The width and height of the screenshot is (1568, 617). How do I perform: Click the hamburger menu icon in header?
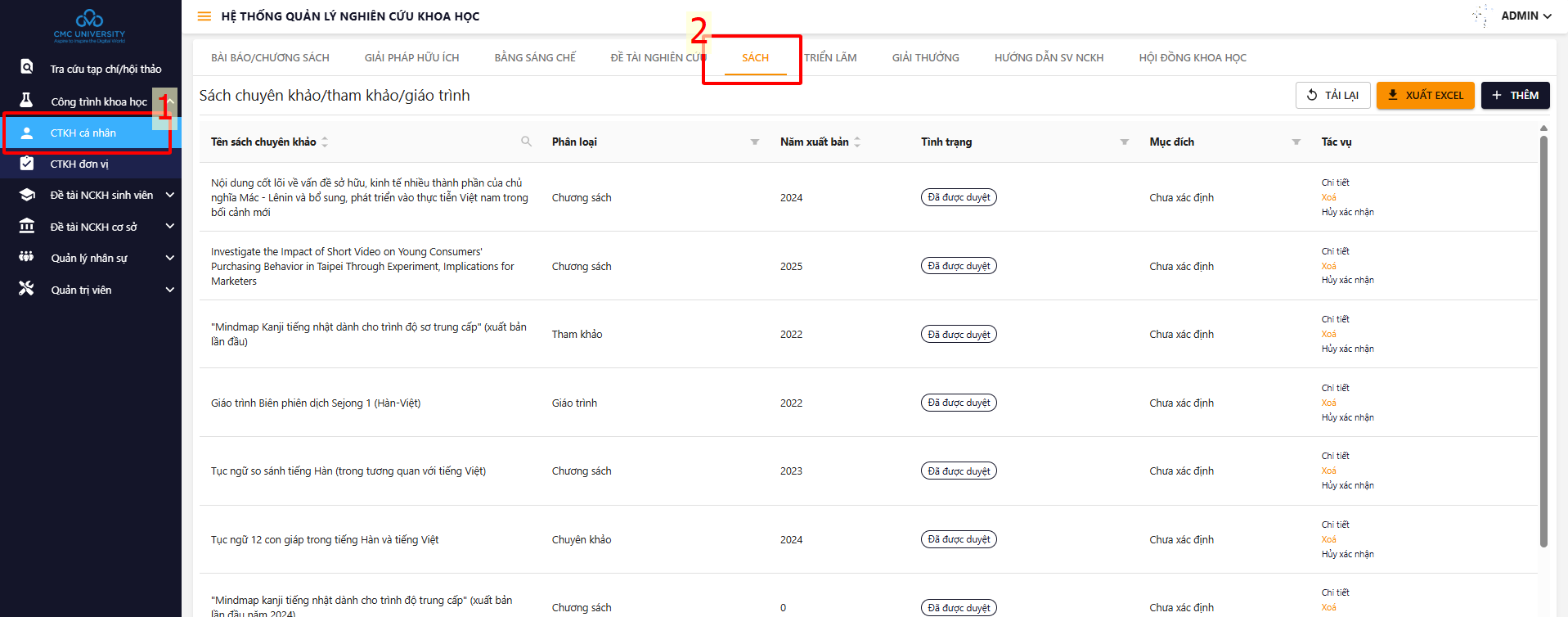coord(204,16)
